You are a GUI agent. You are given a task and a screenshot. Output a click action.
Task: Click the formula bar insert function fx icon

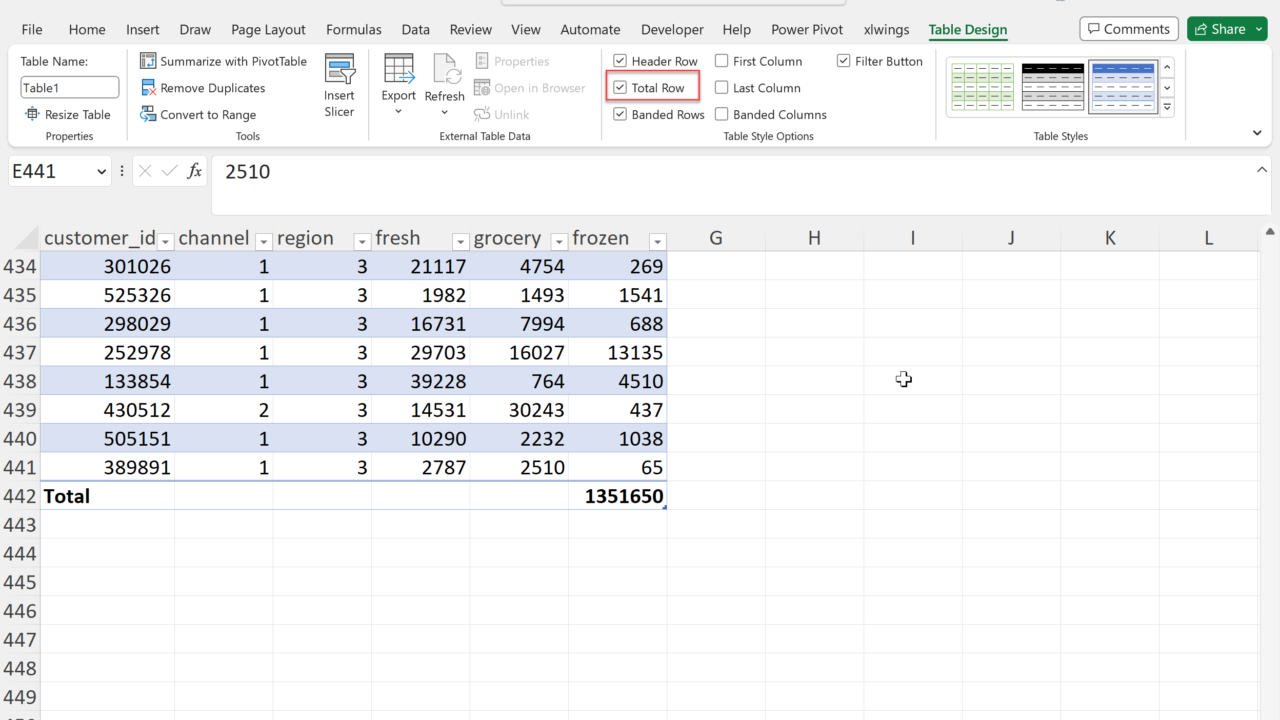[x=195, y=171]
